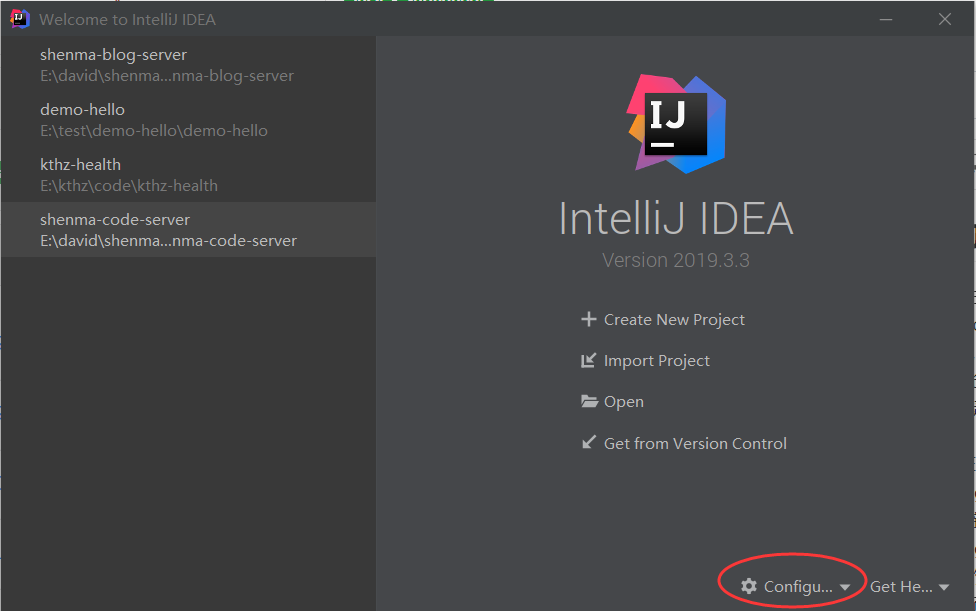The image size is (976, 611).
Task: Open recent project demo-hello
Action: point(188,119)
